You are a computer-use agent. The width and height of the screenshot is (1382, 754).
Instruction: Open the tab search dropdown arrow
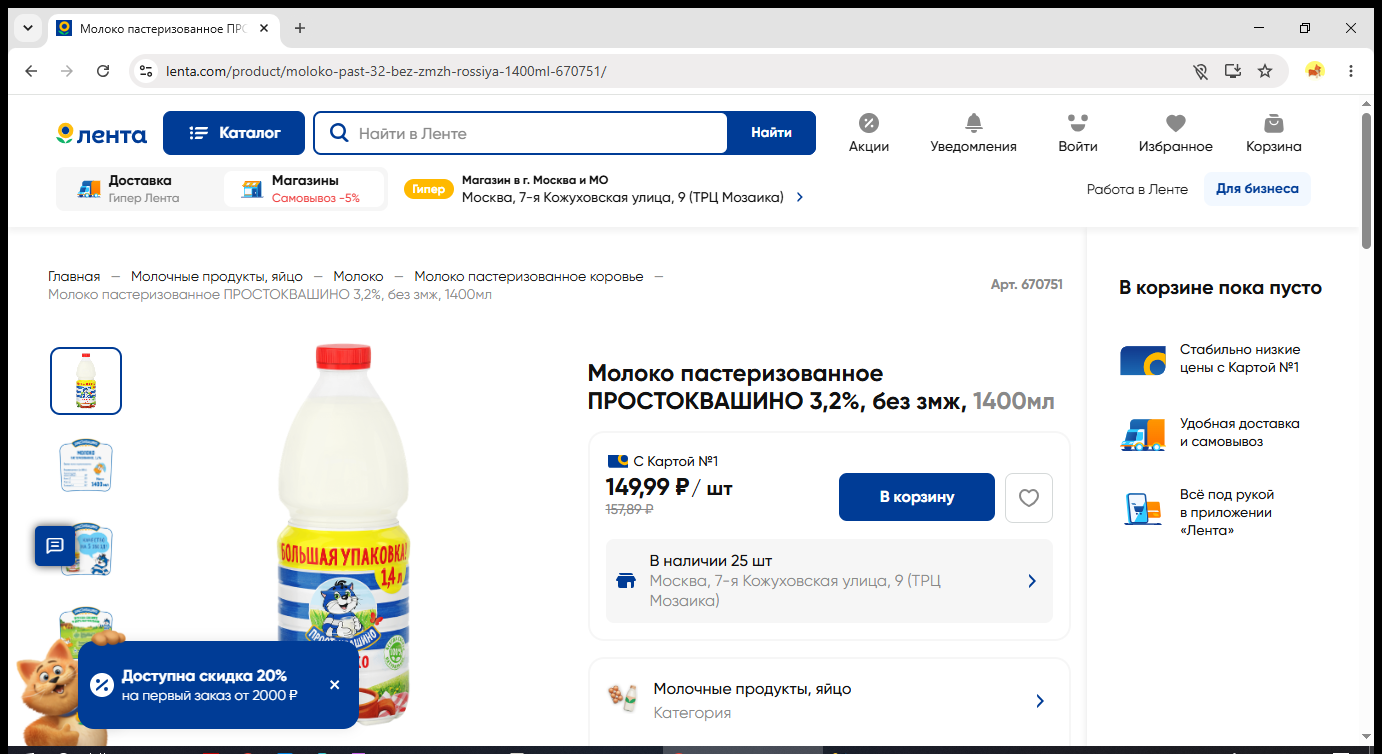click(26, 28)
